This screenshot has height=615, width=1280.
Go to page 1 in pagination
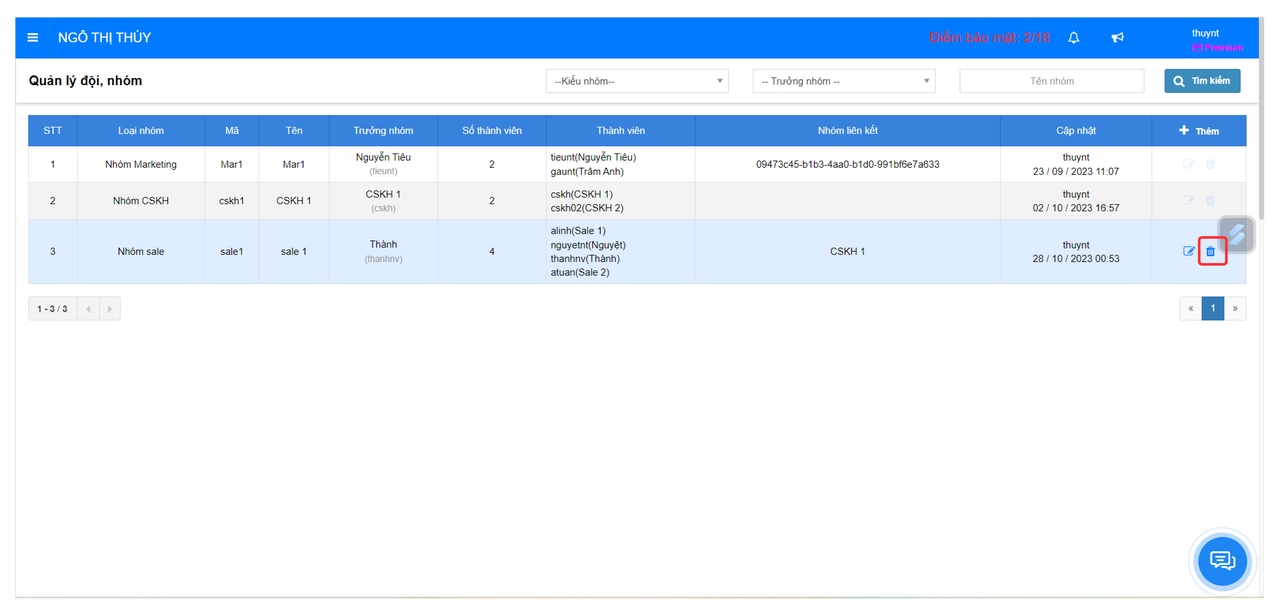point(1212,309)
